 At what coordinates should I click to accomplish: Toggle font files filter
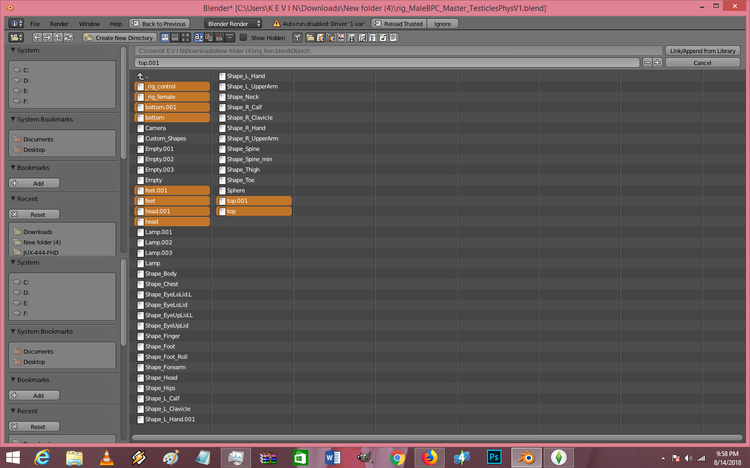point(373,37)
